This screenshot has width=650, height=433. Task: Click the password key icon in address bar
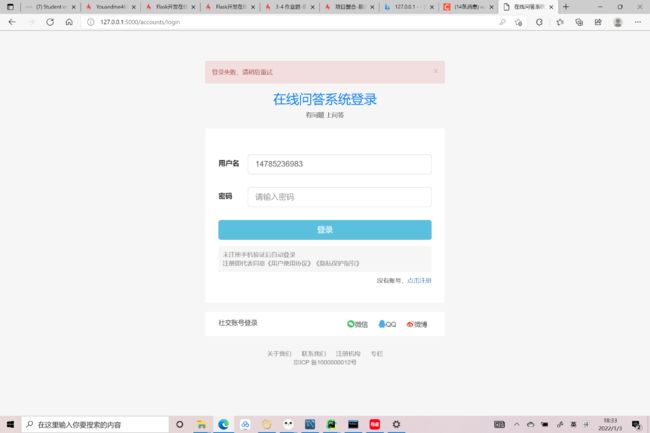502,22
